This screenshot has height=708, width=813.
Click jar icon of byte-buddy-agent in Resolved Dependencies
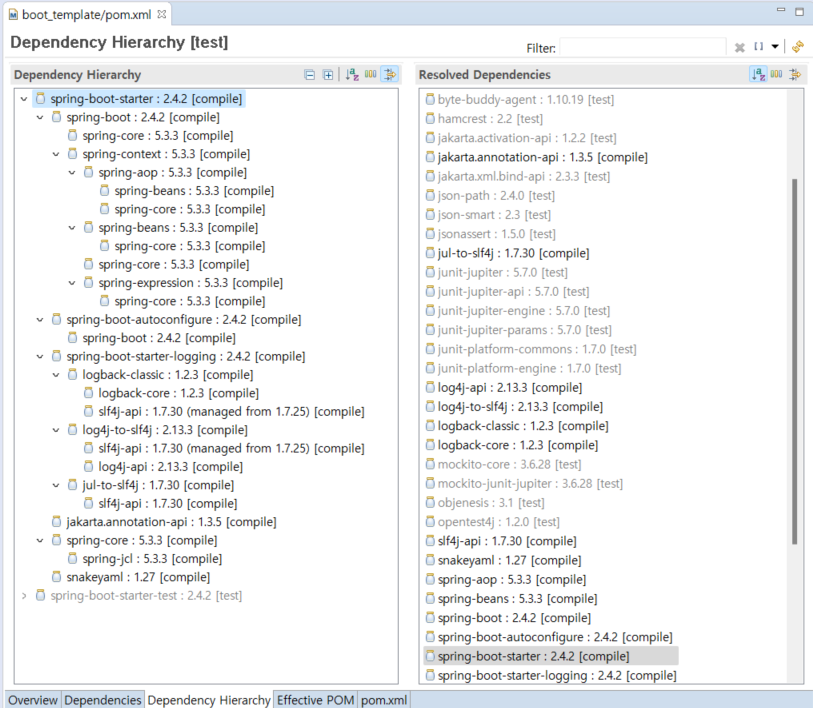(430, 99)
